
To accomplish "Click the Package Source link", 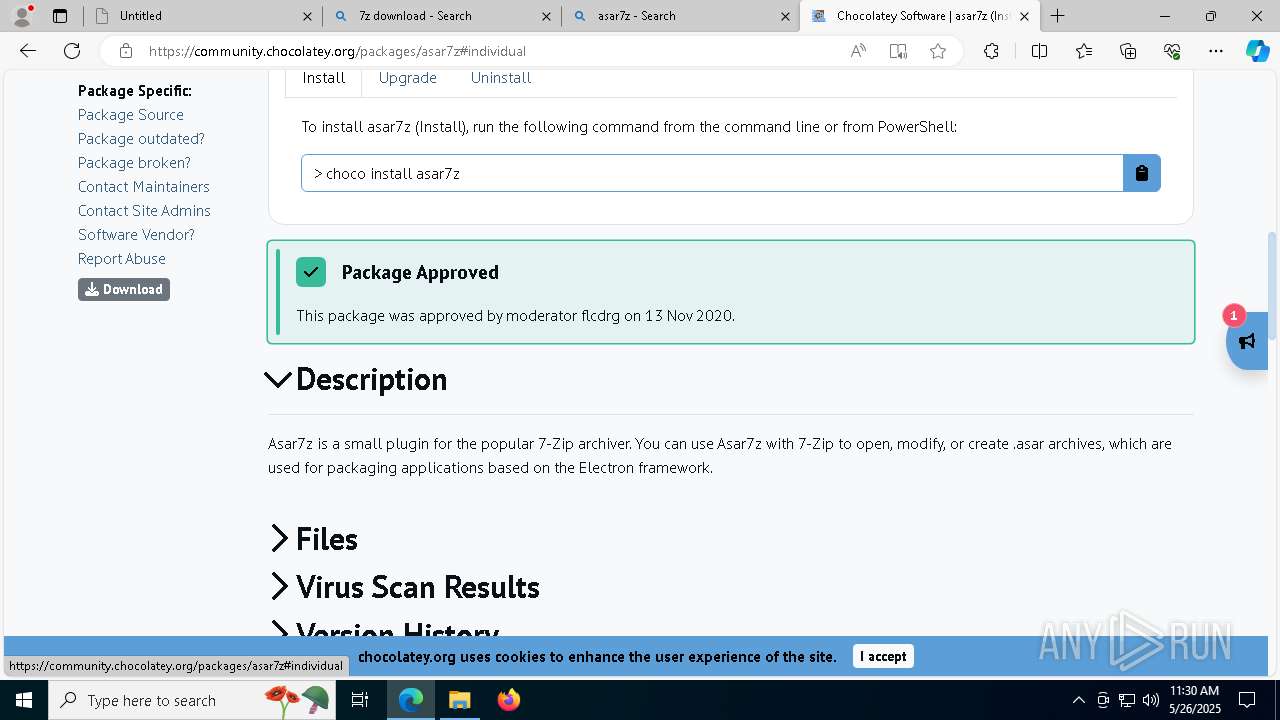I will click(131, 115).
